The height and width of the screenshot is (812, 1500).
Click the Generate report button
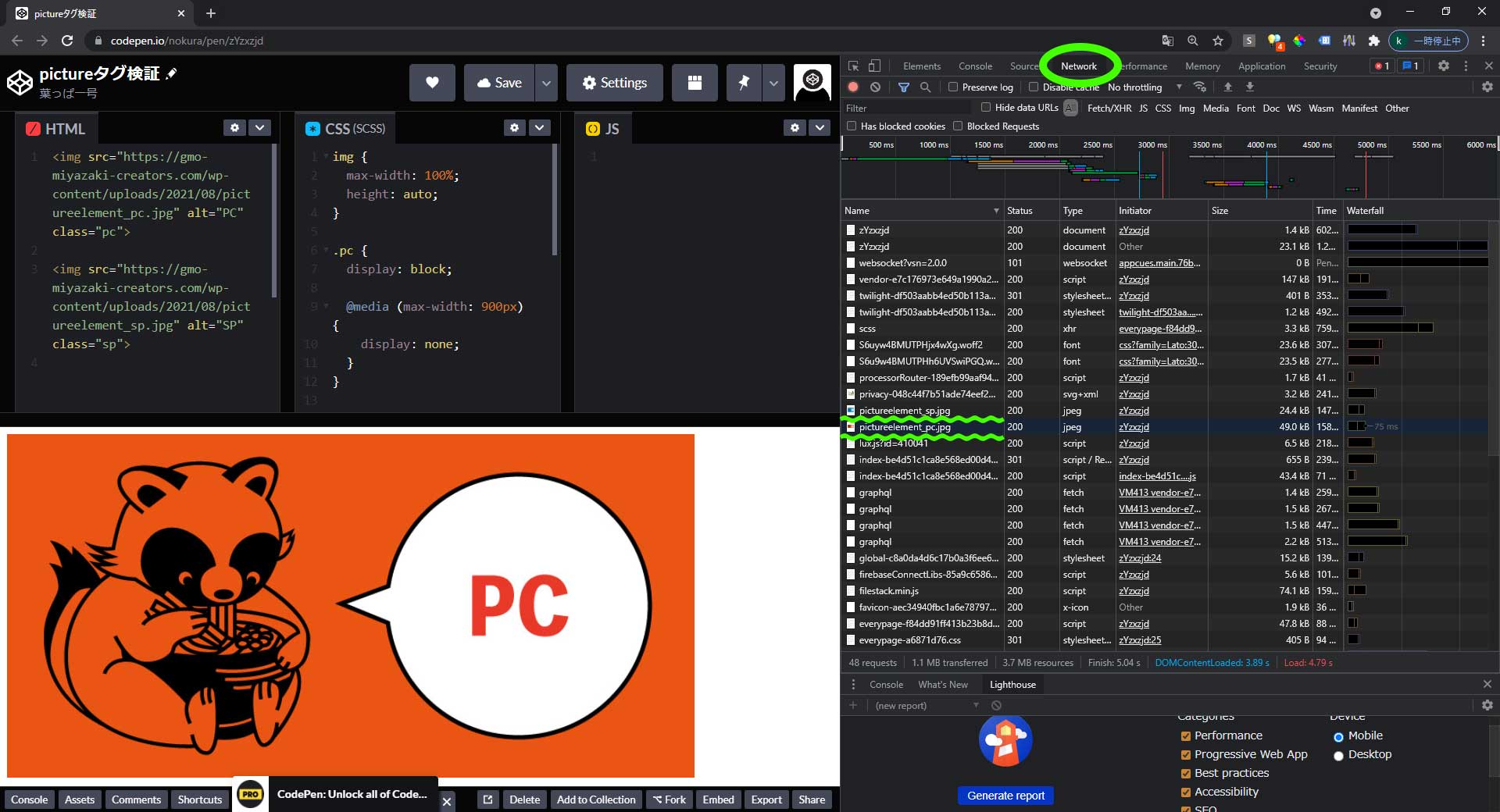click(1005, 796)
